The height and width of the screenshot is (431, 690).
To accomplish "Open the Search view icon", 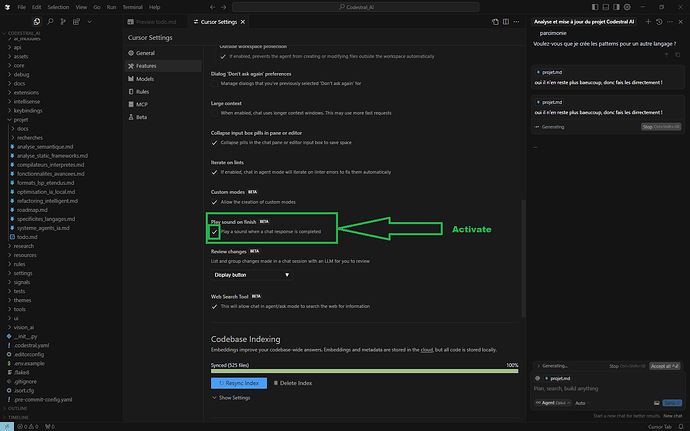I will (50, 22).
